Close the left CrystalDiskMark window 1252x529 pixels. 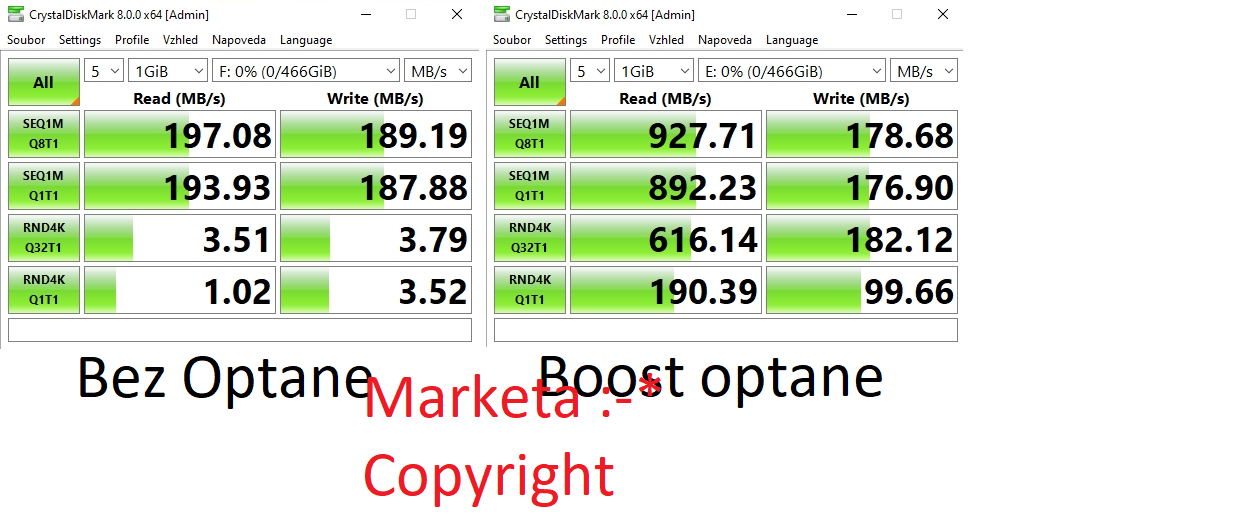point(457,14)
